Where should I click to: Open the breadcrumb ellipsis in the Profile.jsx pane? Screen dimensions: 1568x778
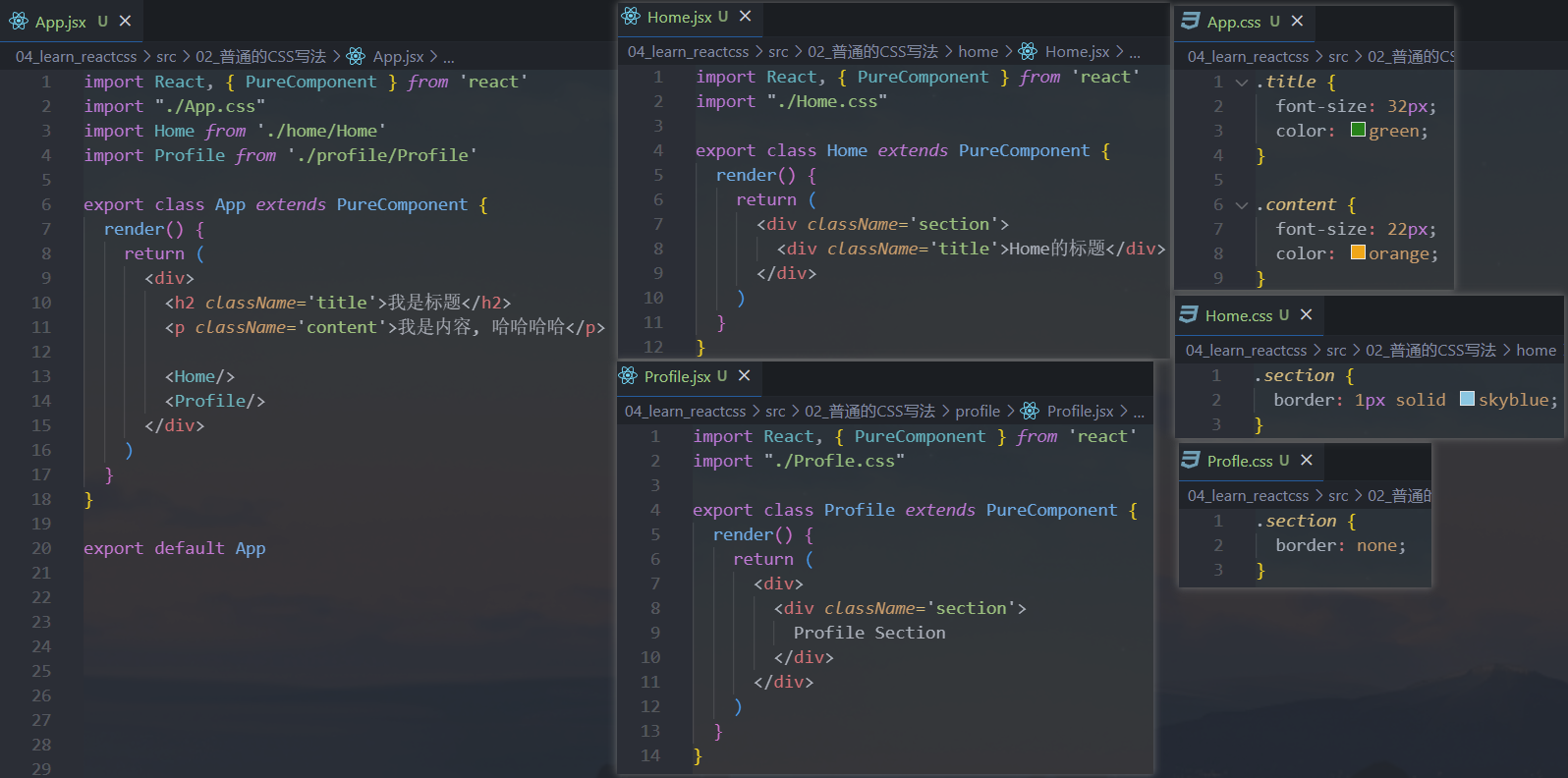(x=1139, y=412)
